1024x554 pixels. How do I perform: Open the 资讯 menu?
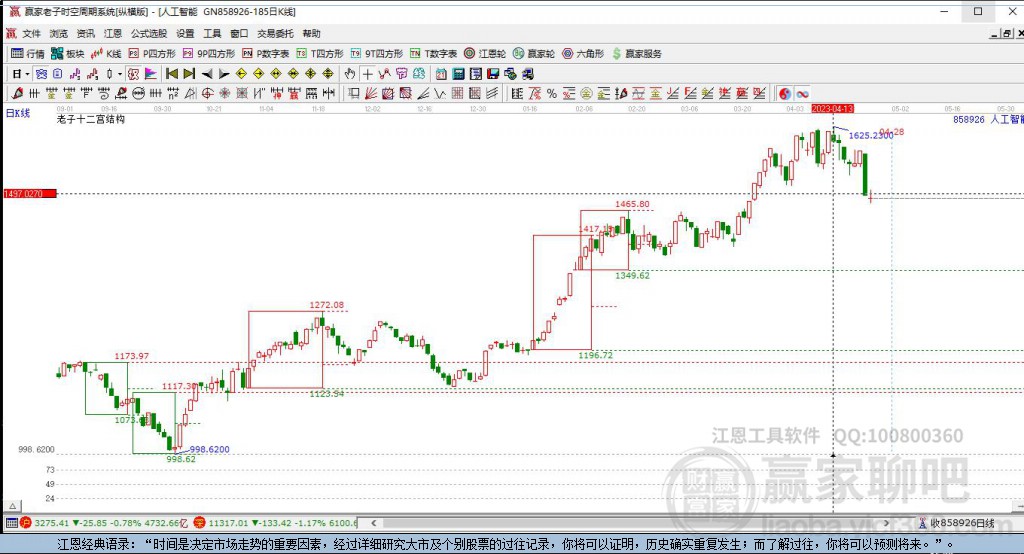[86, 33]
